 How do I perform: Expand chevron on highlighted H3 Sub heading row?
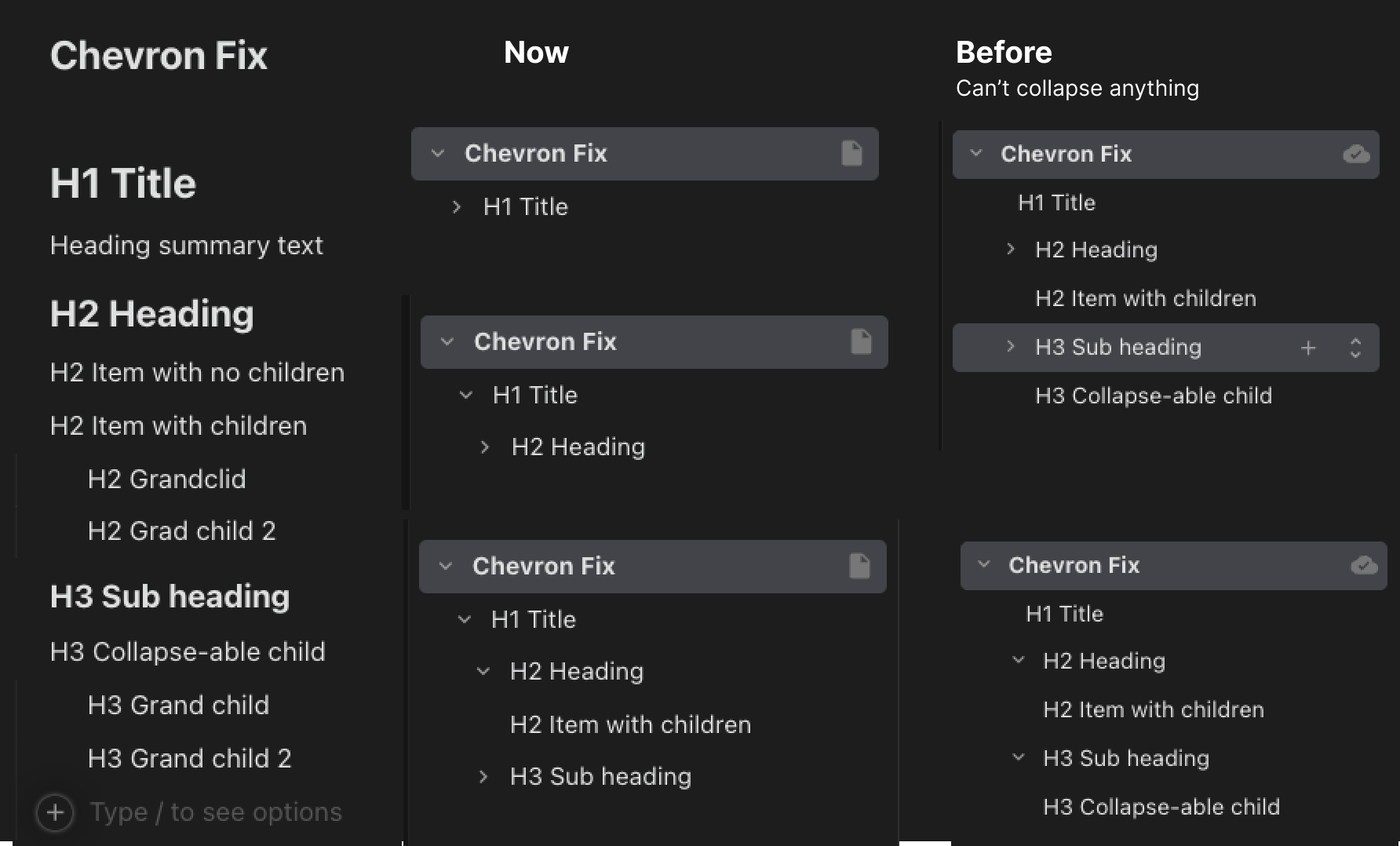[1011, 347]
